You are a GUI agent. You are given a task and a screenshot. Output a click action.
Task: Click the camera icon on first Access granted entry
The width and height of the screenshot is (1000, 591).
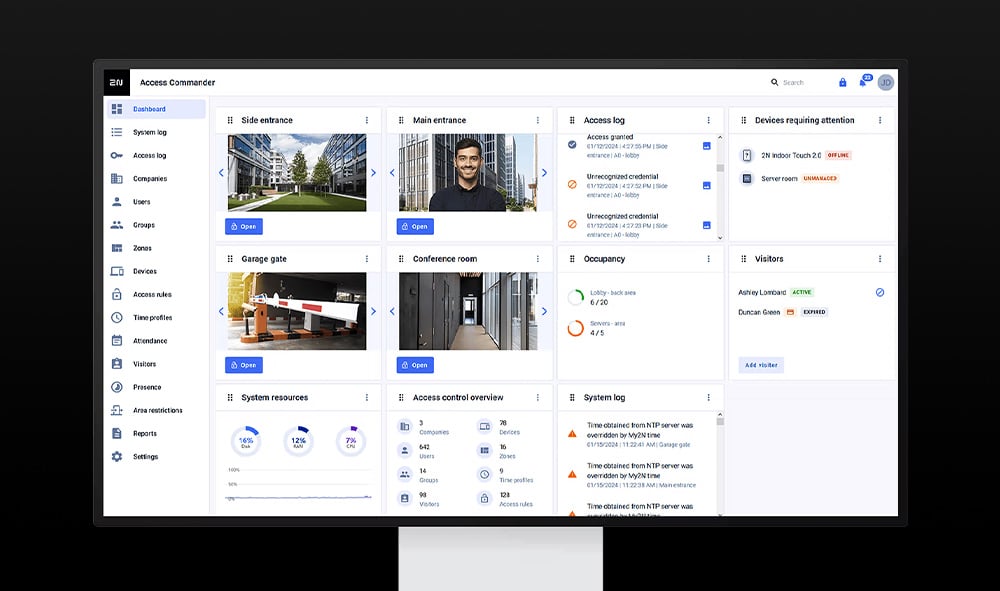(708, 146)
